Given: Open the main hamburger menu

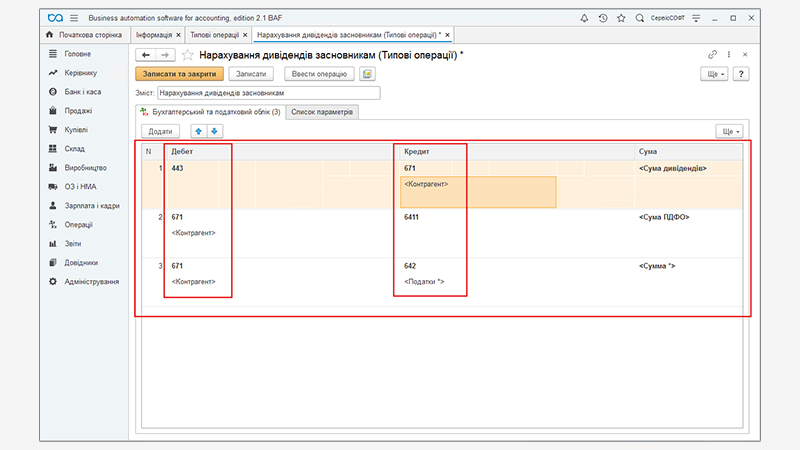Looking at the screenshot, I should [73, 18].
